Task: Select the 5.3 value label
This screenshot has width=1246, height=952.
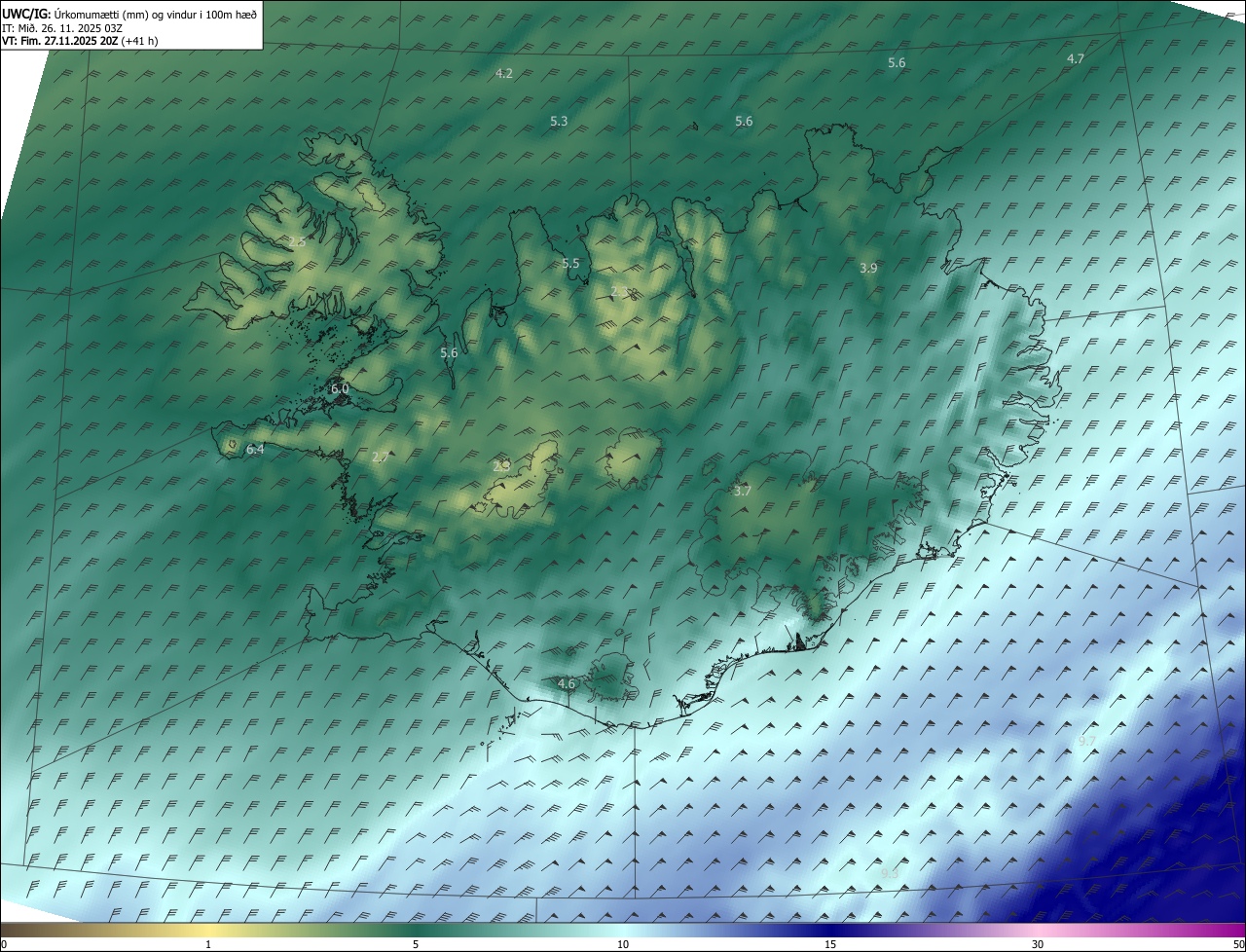Action: pyautogui.click(x=559, y=122)
